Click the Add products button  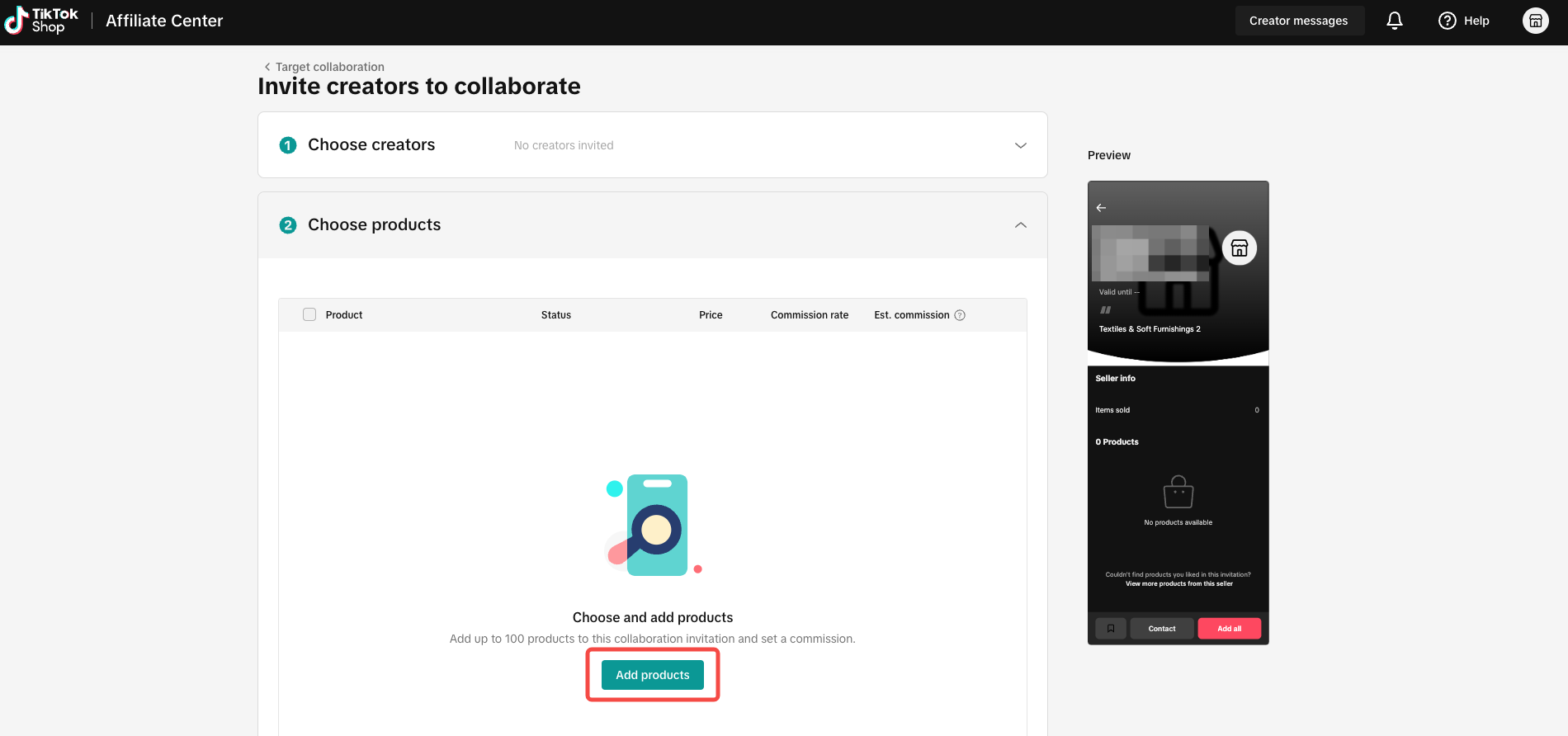[x=653, y=675]
